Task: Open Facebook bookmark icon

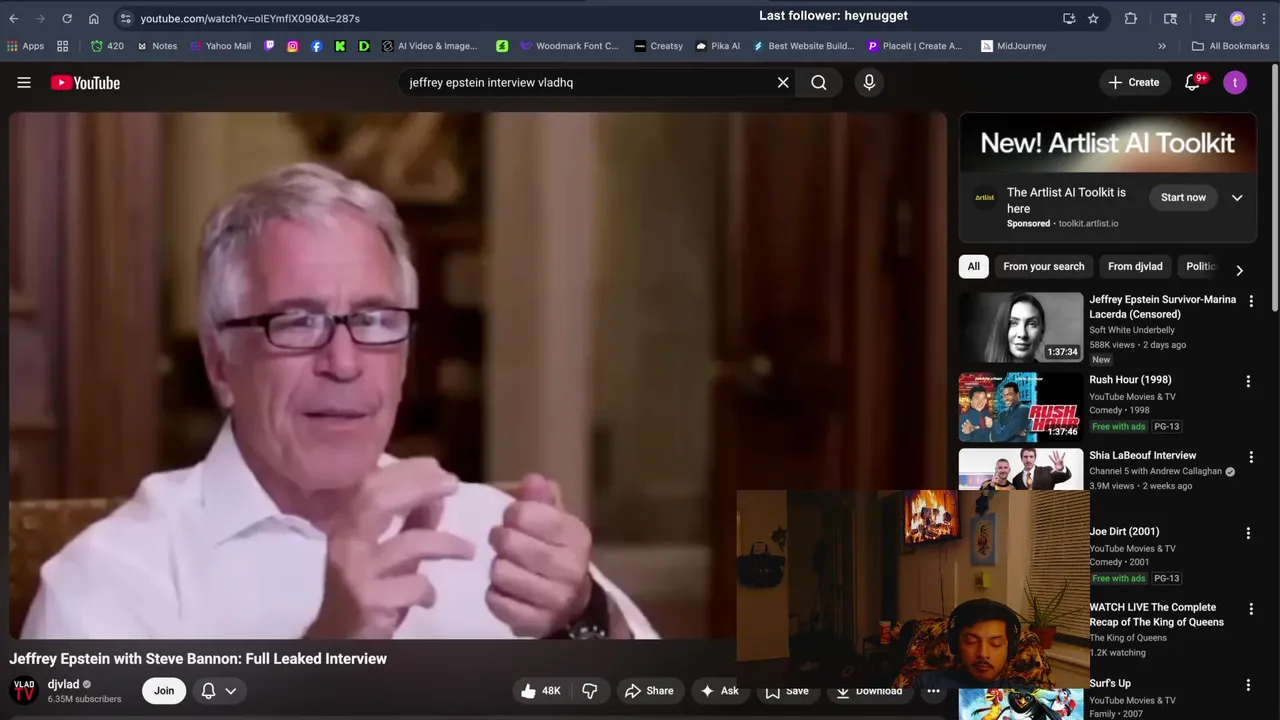Action: tap(317, 46)
